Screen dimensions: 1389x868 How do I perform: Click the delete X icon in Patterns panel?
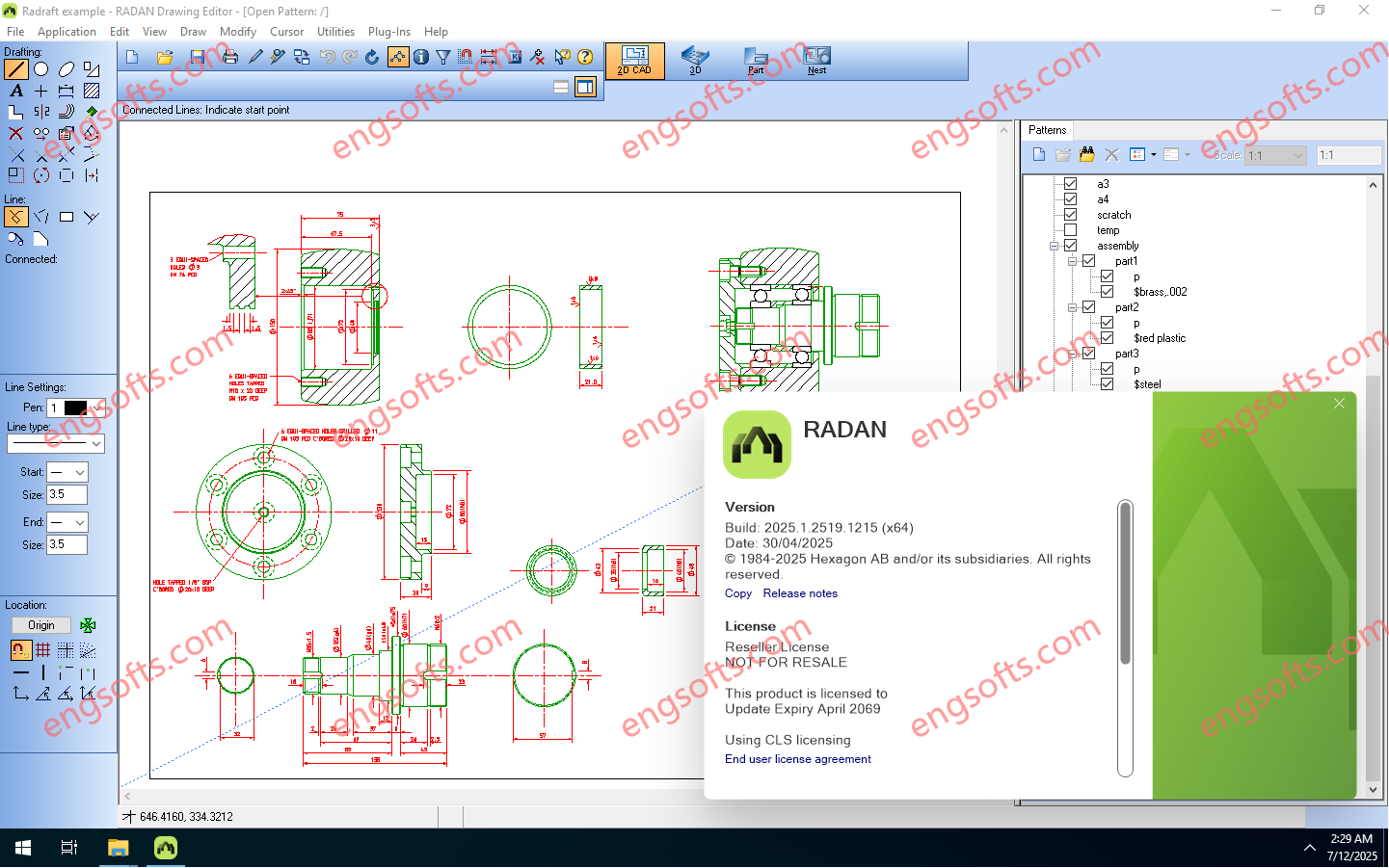pyautogui.click(x=1111, y=154)
